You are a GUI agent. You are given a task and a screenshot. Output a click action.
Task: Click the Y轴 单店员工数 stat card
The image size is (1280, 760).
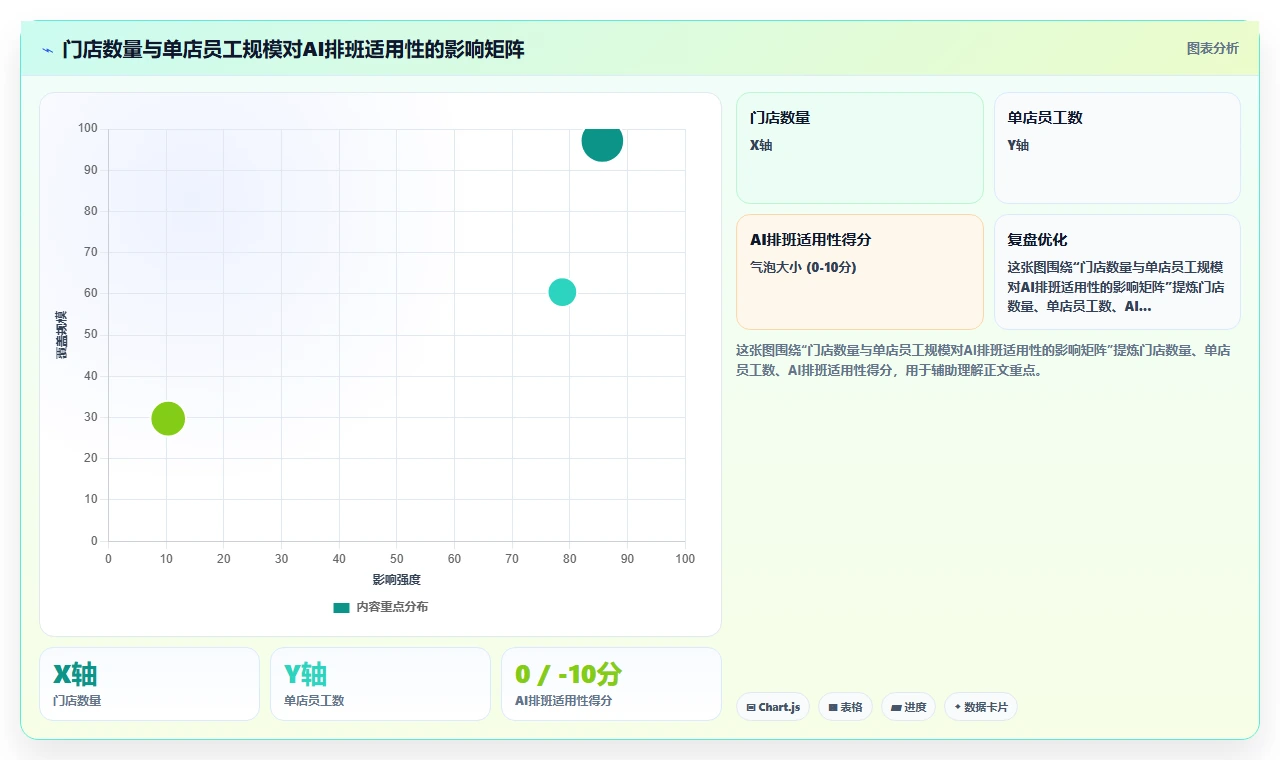click(380, 684)
